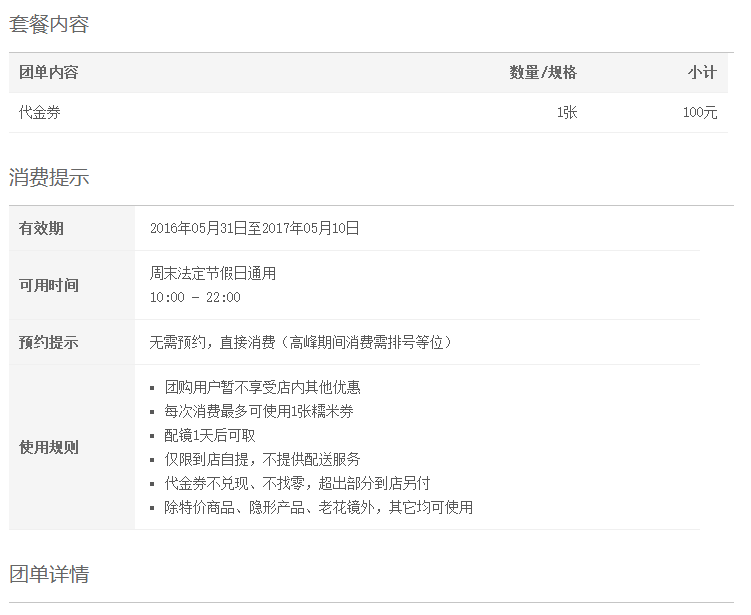Select the 代金券 row item

click(x=40, y=113)
